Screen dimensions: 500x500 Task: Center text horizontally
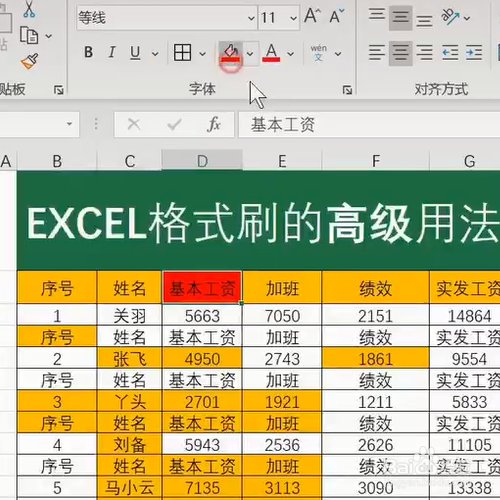pos(400,53)
